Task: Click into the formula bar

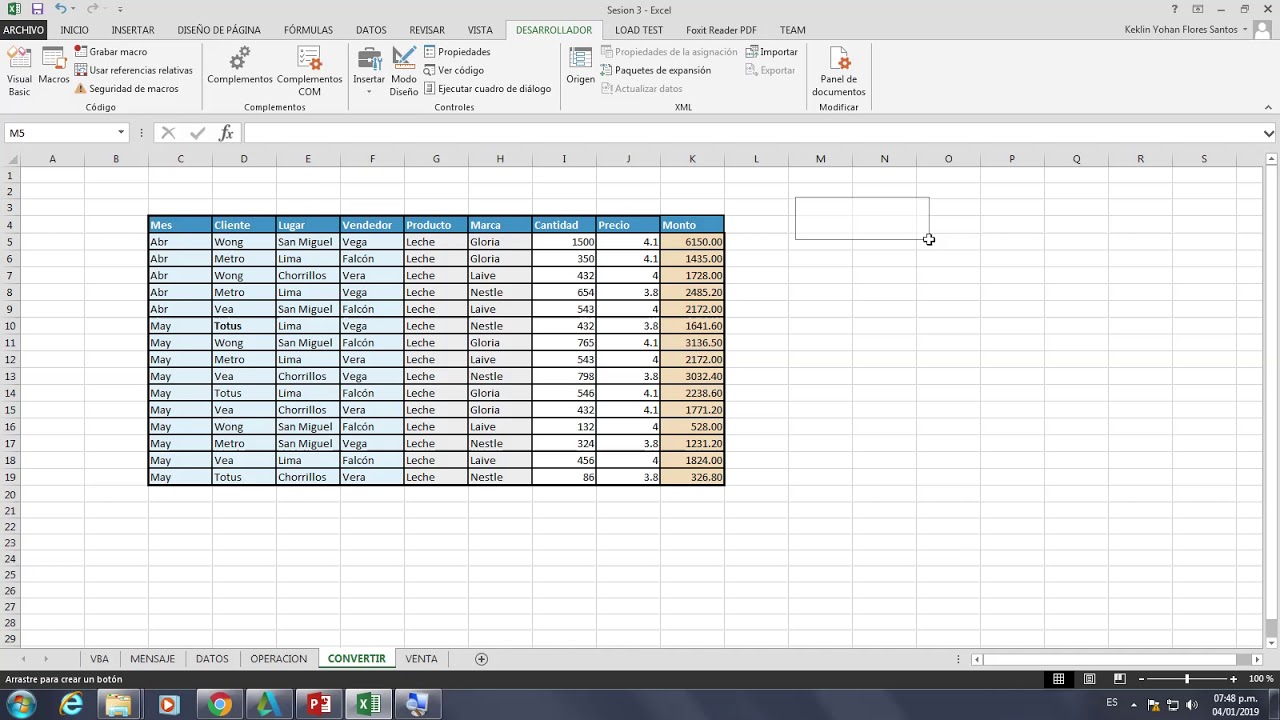Action: [750, 133]
